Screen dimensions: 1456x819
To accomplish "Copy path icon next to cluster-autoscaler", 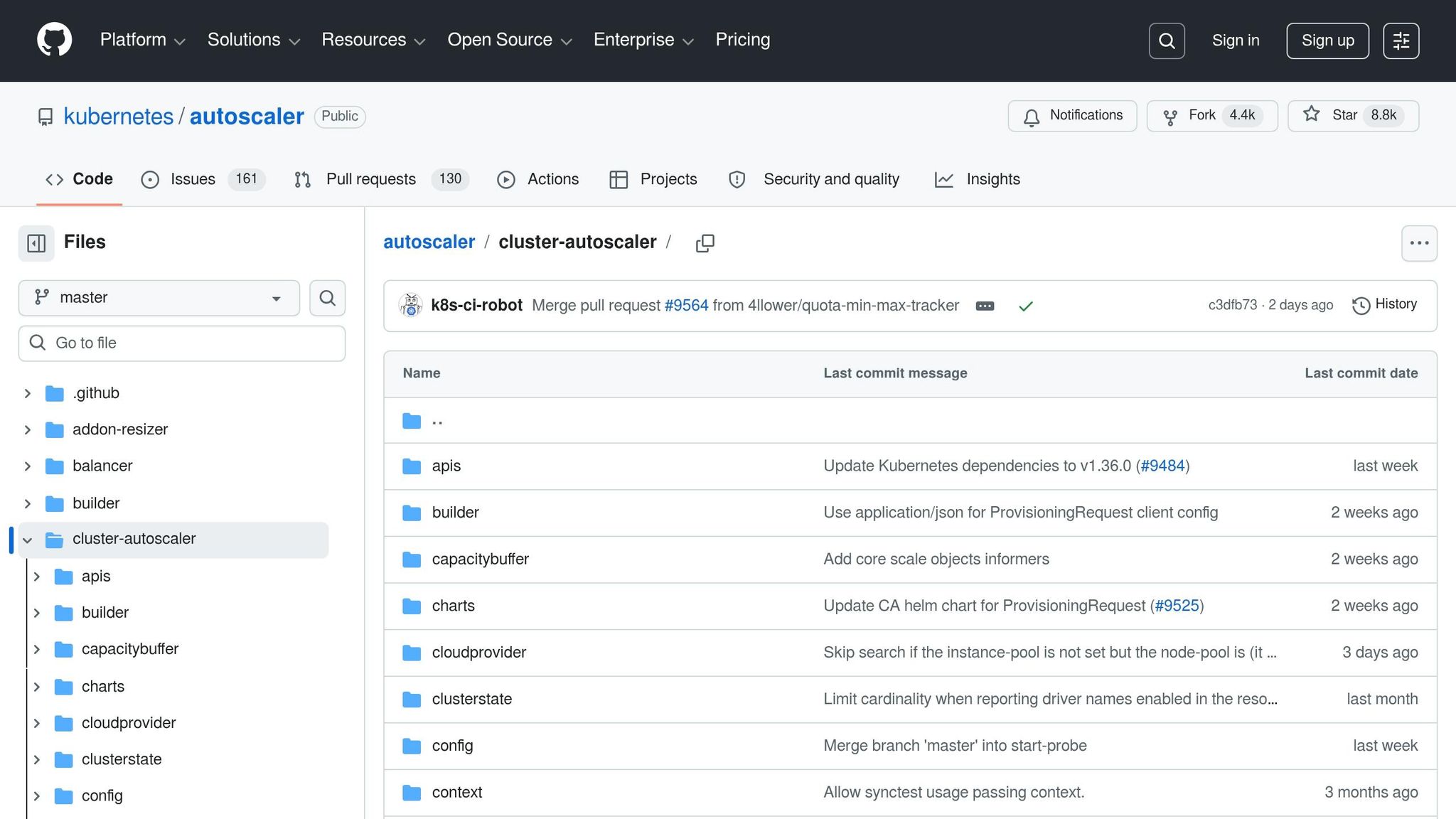I will click(705, 243).
